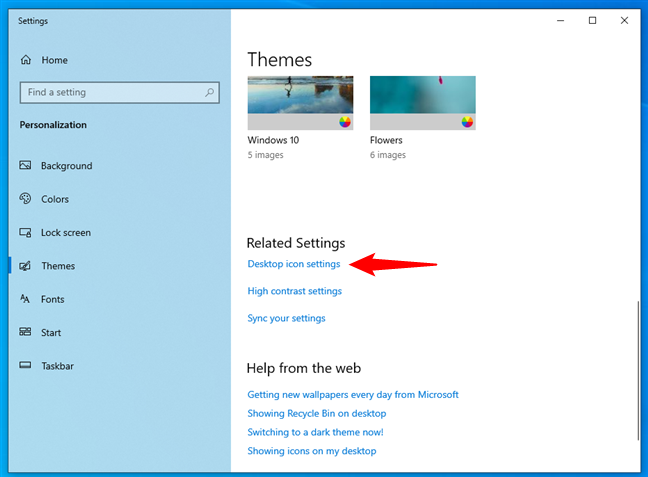Screen dimensions: 648x477
Task: Click the search magnifier icon
Action: click(210, 92)
